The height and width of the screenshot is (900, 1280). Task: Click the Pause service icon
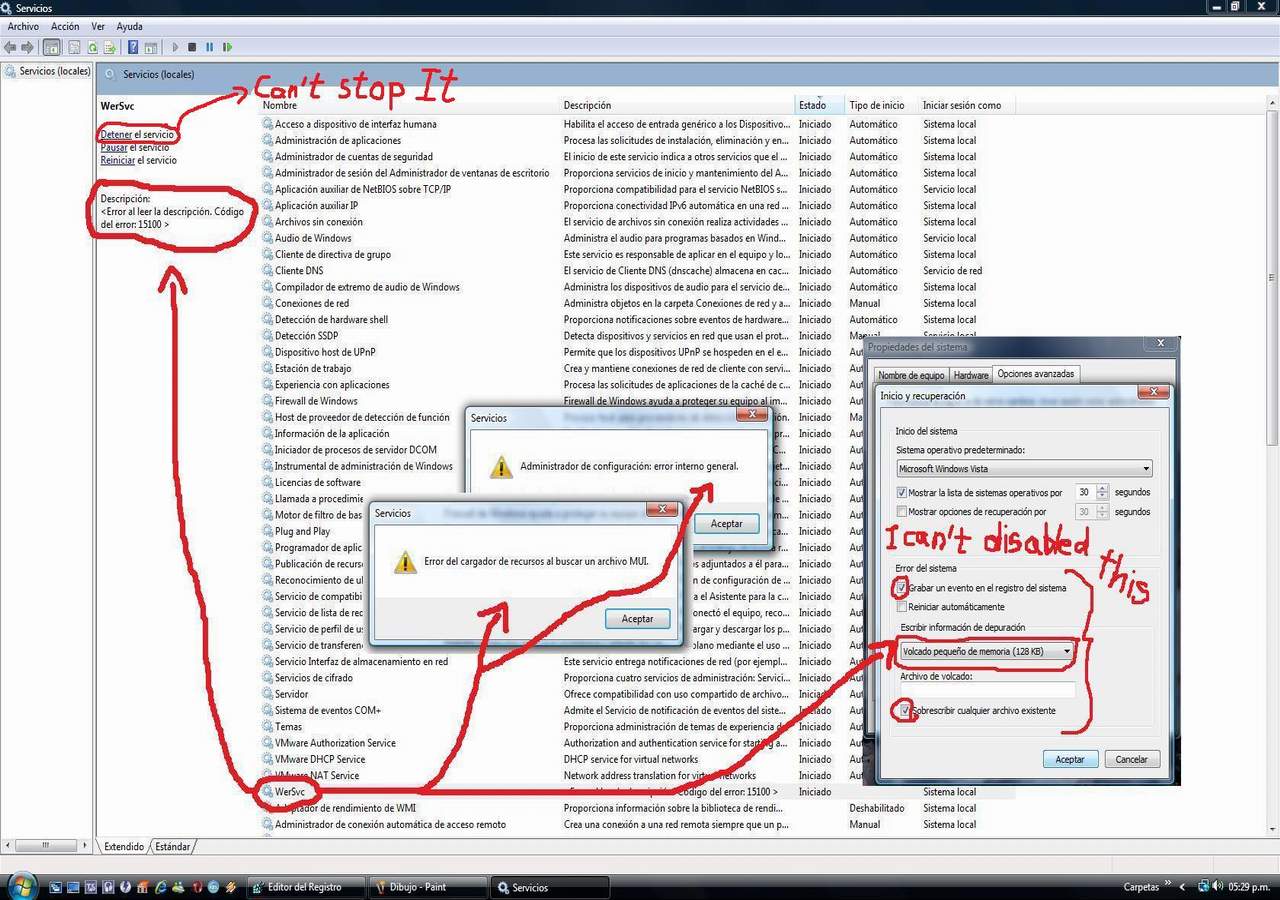(210, 47)
